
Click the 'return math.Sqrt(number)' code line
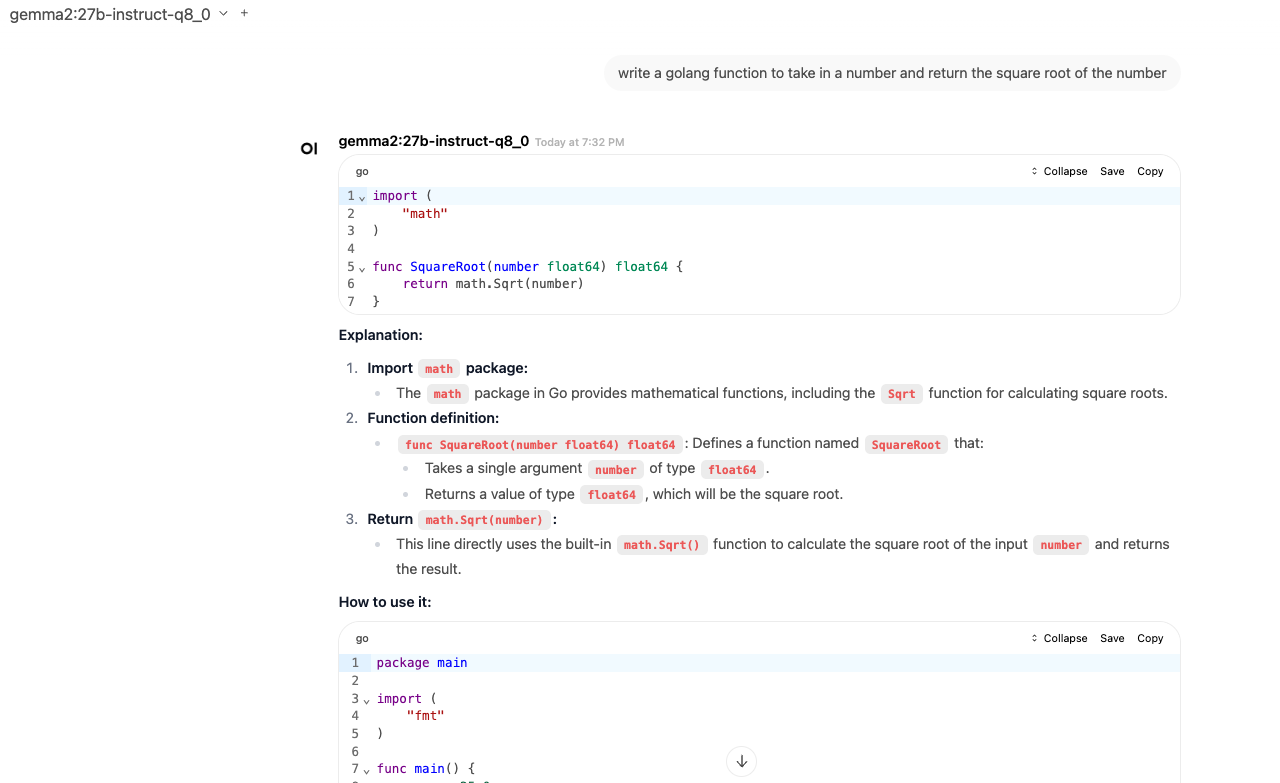coord(493,284)
